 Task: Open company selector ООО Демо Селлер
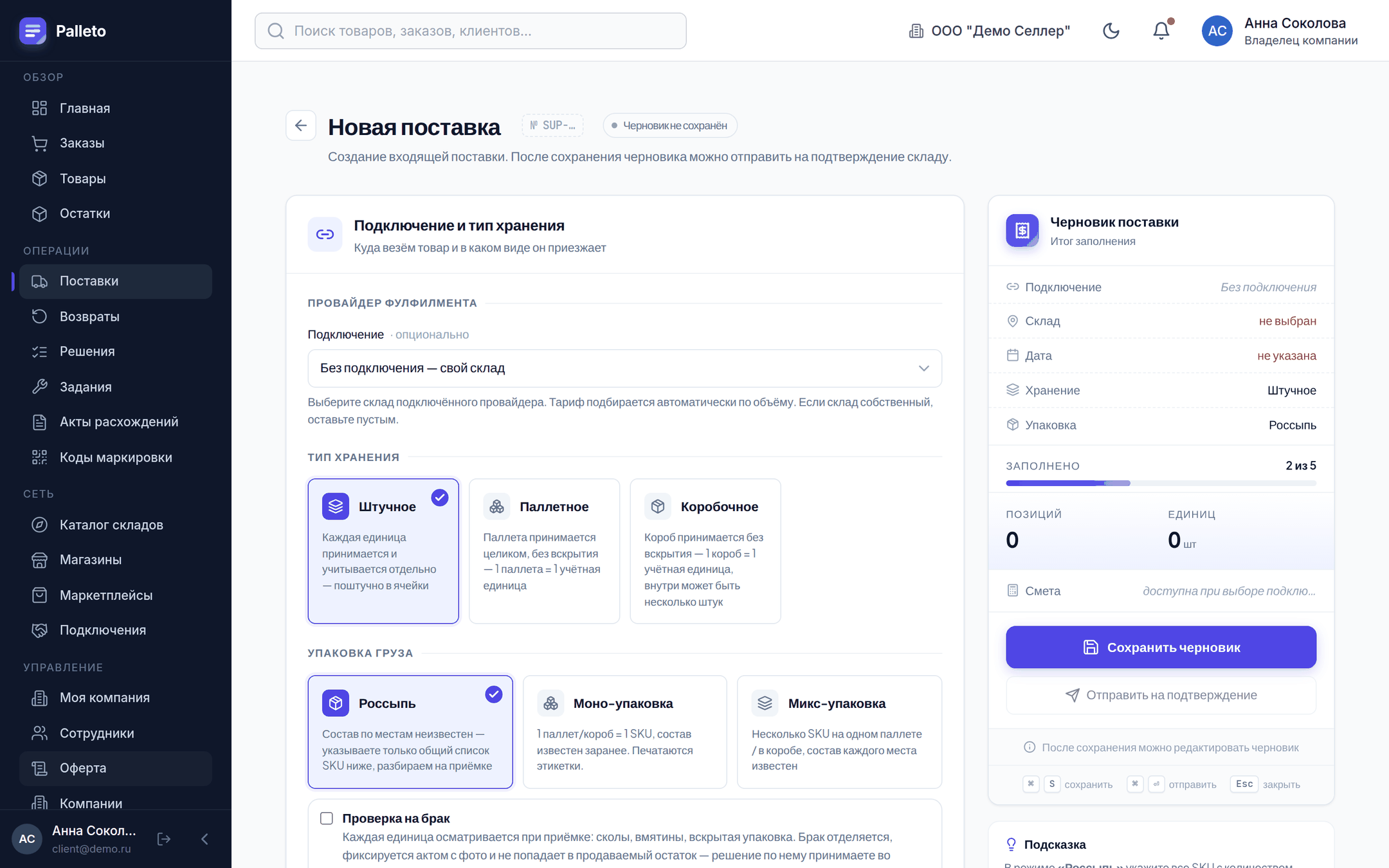(x=989, y=31)
